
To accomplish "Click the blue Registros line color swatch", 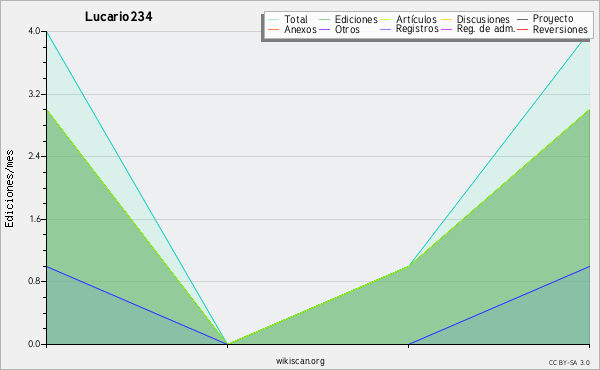I will (x=386, y=29).
